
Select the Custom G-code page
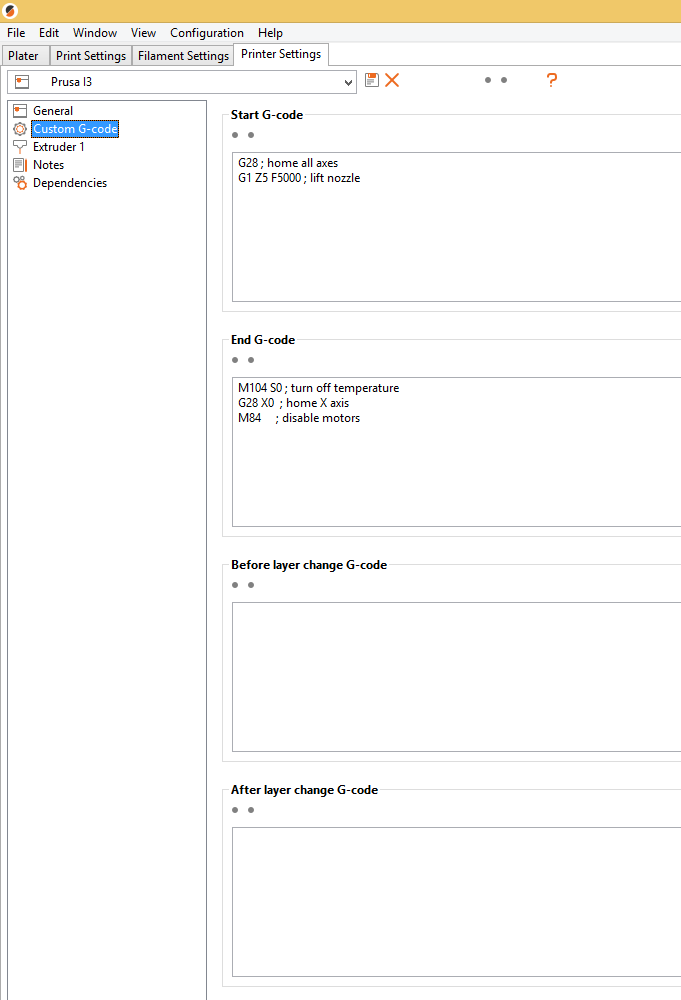75,129
